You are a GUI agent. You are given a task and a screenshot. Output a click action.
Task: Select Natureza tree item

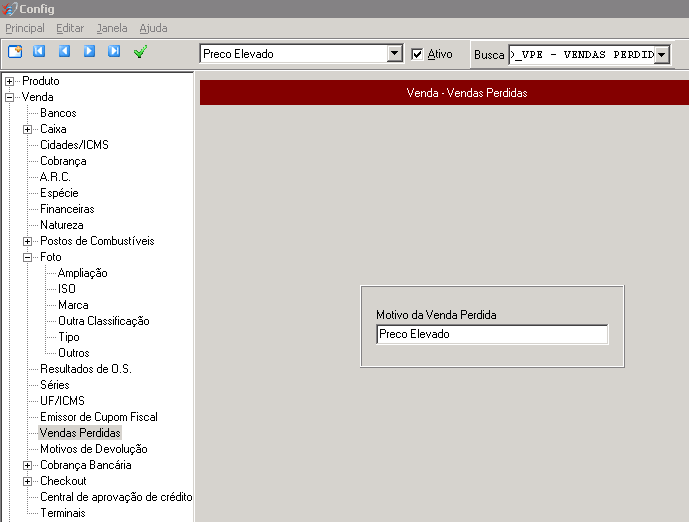point(62,225)
